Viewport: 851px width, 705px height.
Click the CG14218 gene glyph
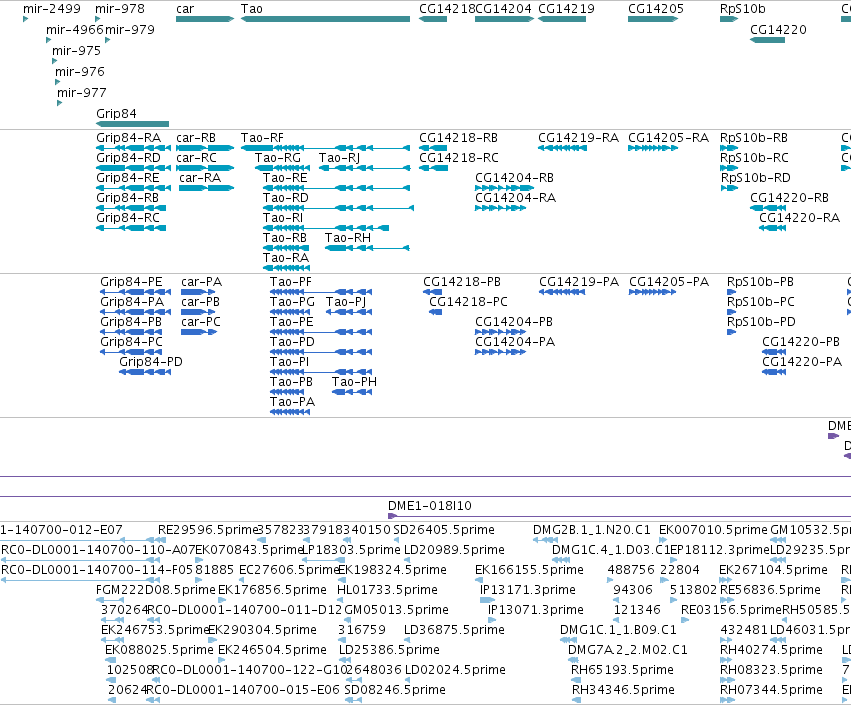433,19
